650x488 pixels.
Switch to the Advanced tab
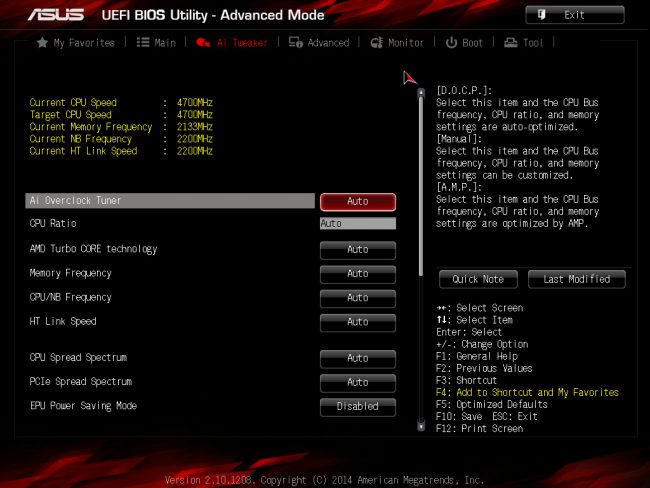point(319,43)
